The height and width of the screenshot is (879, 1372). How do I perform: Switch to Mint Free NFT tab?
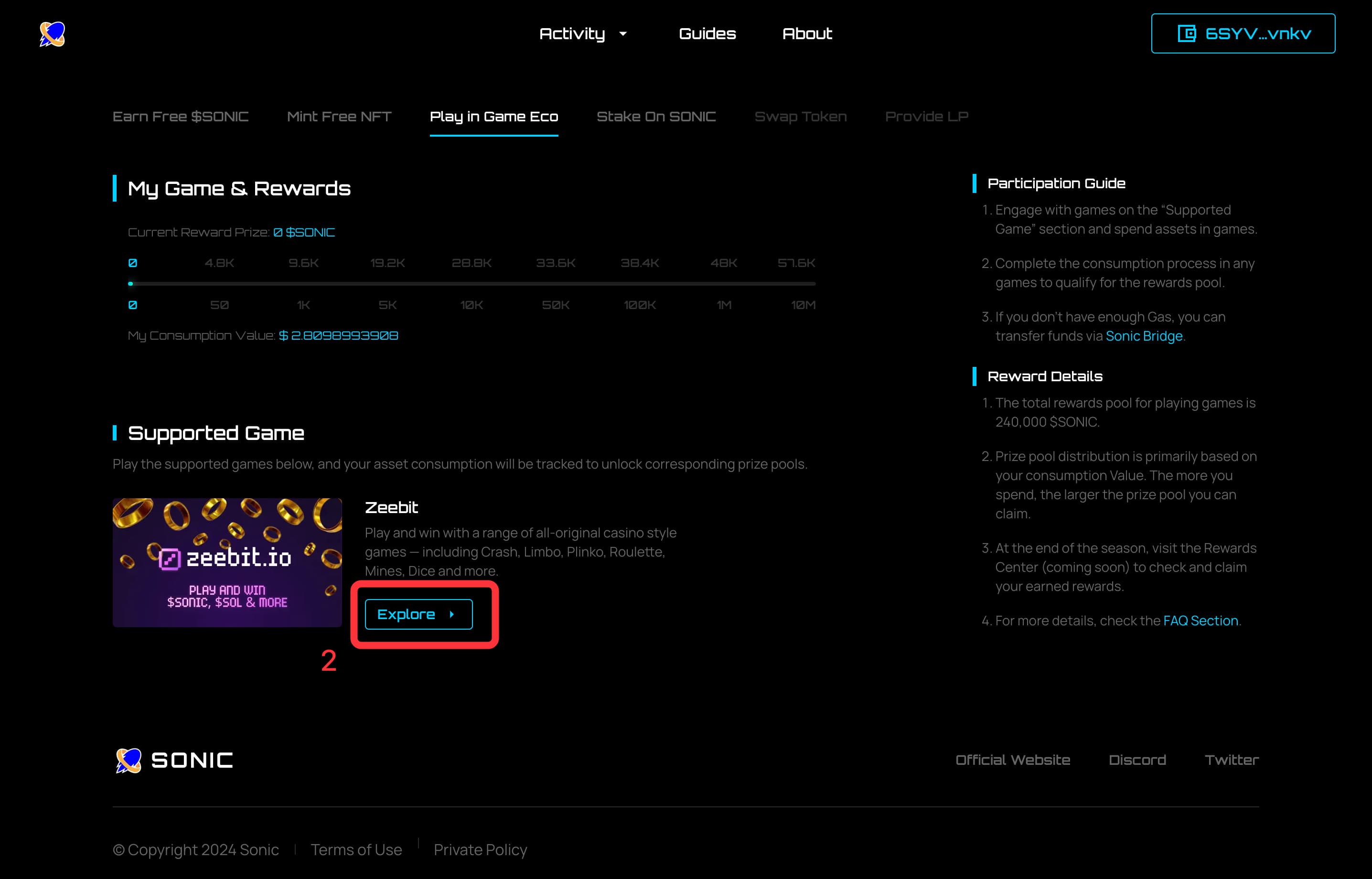[x=339, y=117]
